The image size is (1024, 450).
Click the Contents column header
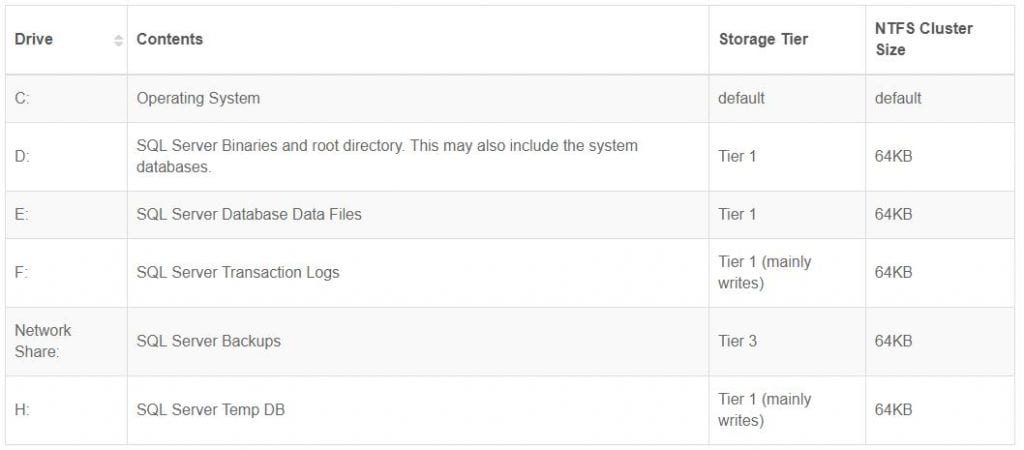click(170, 39)
